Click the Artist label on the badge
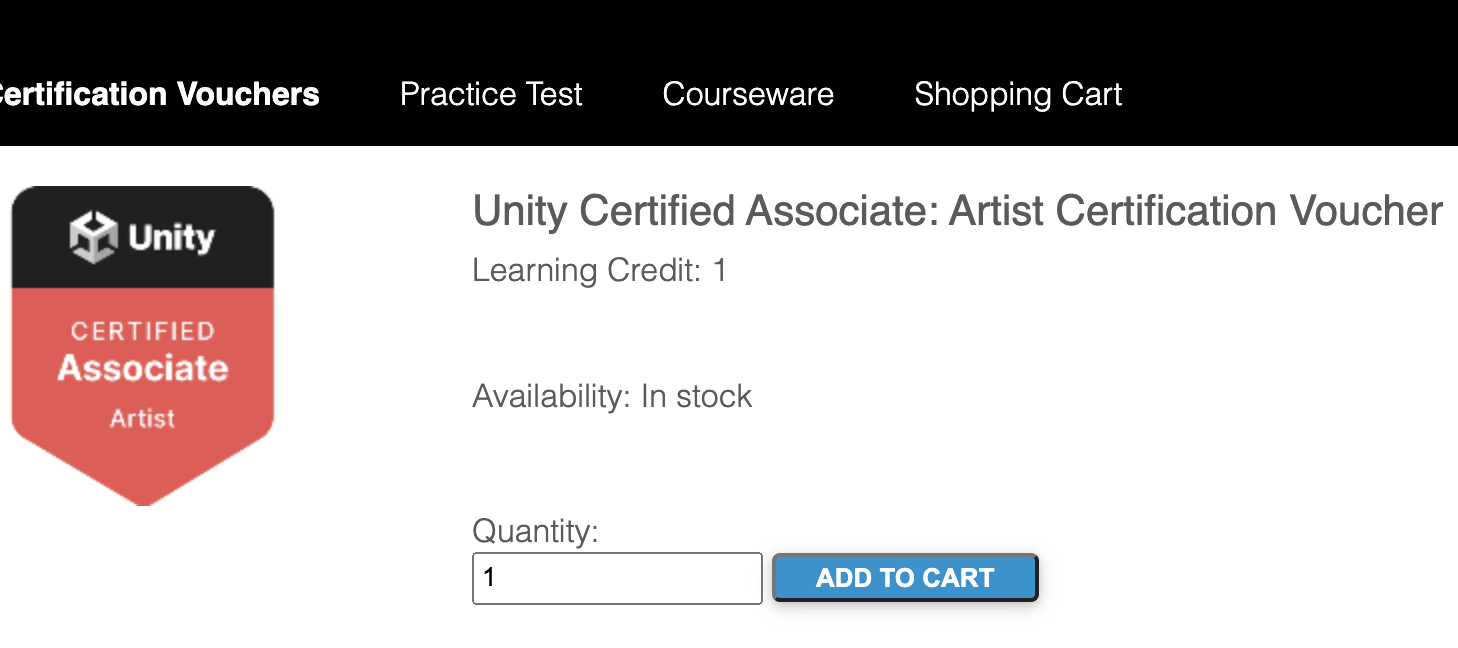 coord(143,418)
